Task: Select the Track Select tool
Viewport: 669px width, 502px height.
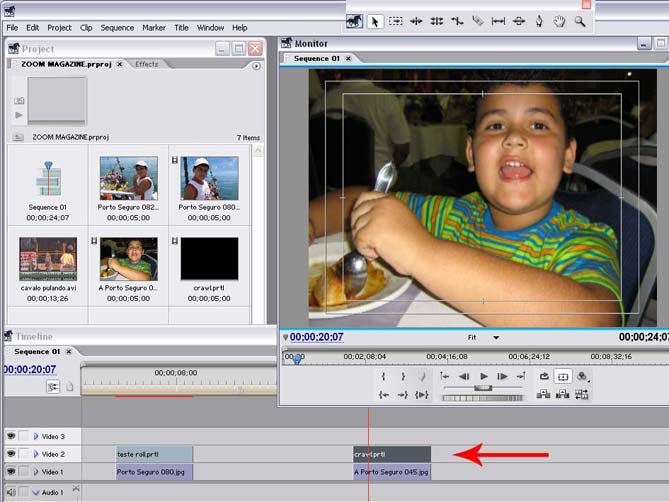Action: (x=396, y=21)
